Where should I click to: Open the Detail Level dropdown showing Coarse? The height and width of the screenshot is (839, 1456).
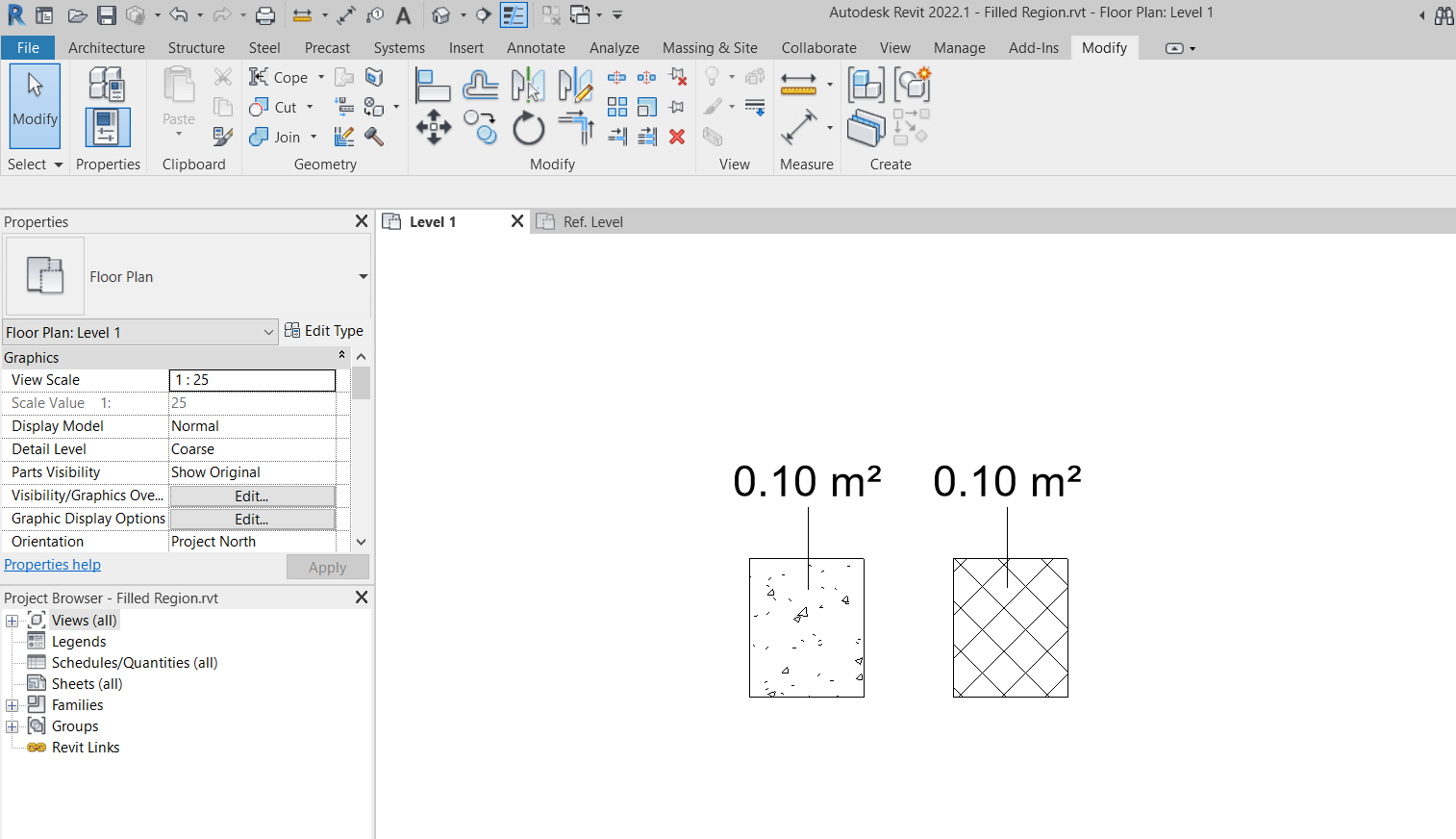click(x=252, y=448)
